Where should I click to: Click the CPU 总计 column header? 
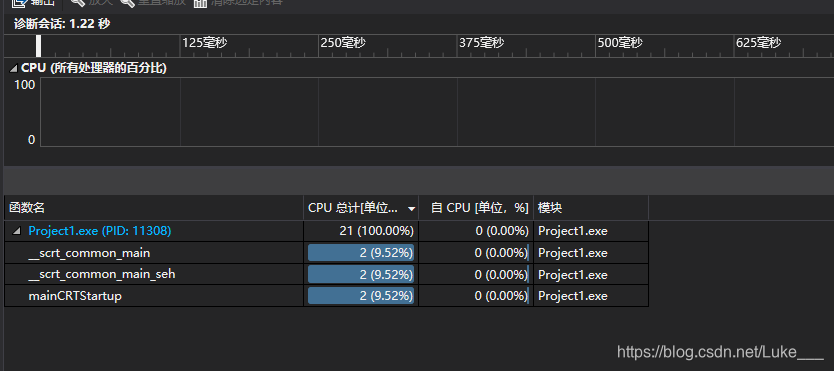pyautogui.click(x=361, y=208)
